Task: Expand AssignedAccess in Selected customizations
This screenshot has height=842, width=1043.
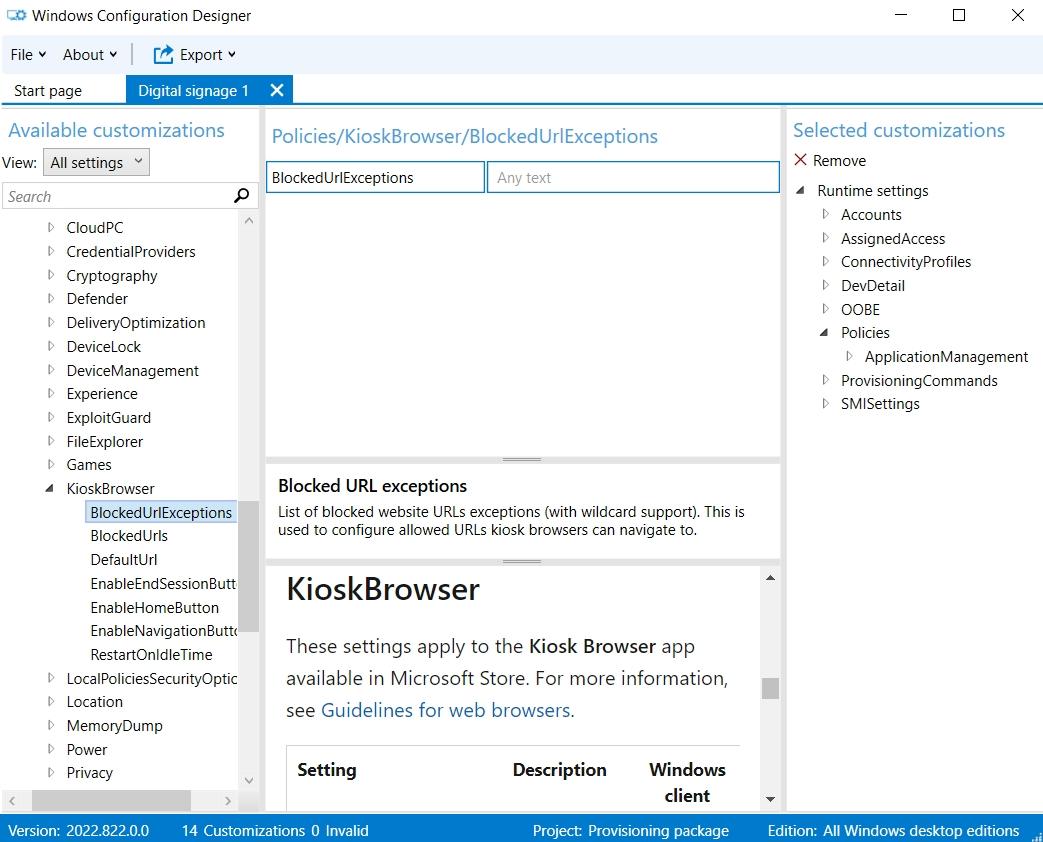Action: click(825, 238)
